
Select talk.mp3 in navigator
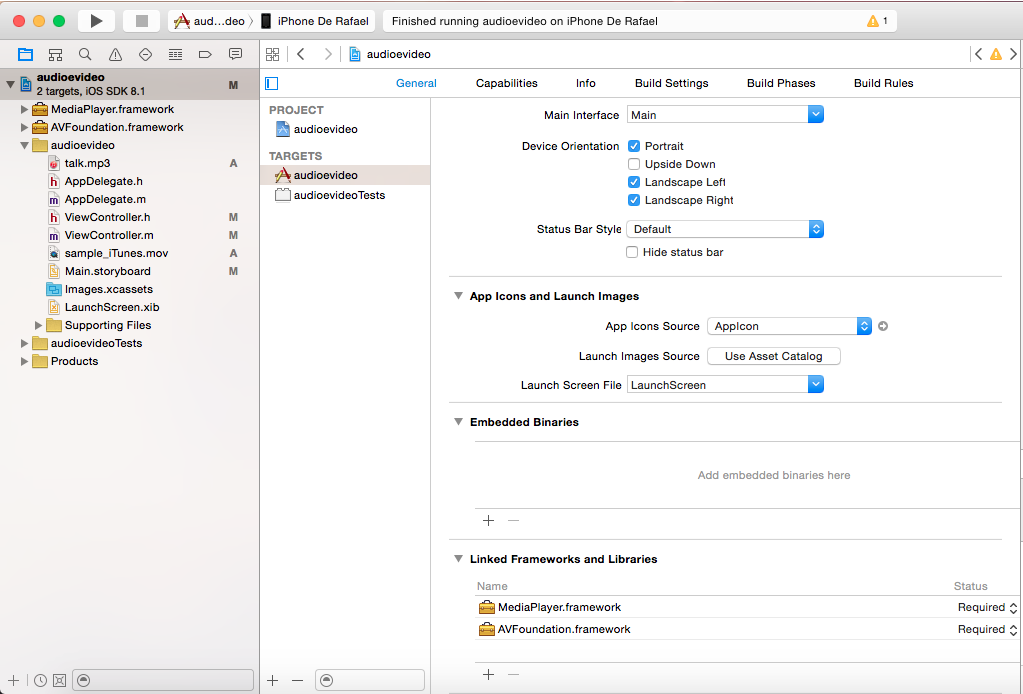(x=130, y=163)
